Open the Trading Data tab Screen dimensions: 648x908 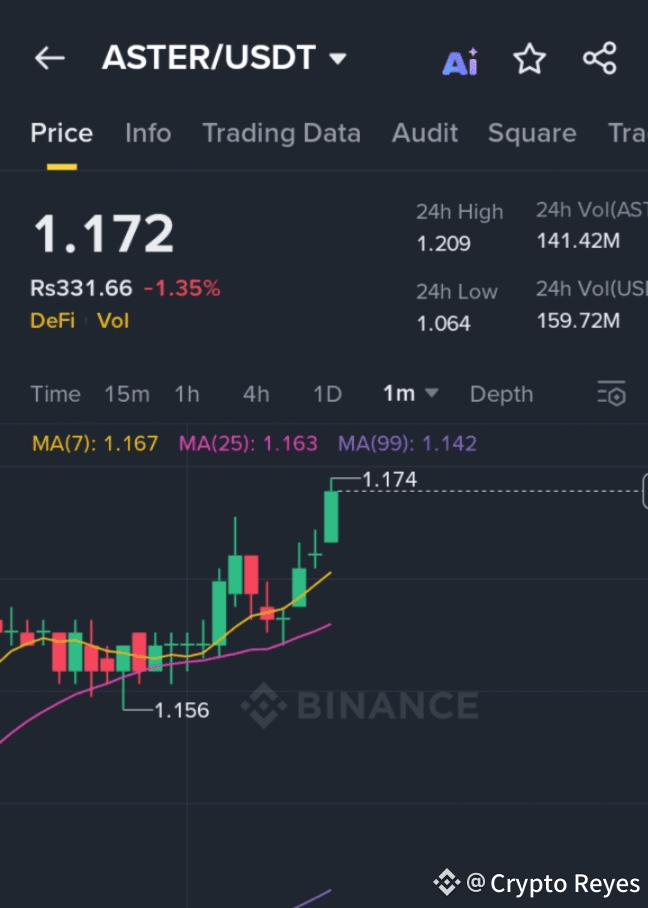point(281,133)
